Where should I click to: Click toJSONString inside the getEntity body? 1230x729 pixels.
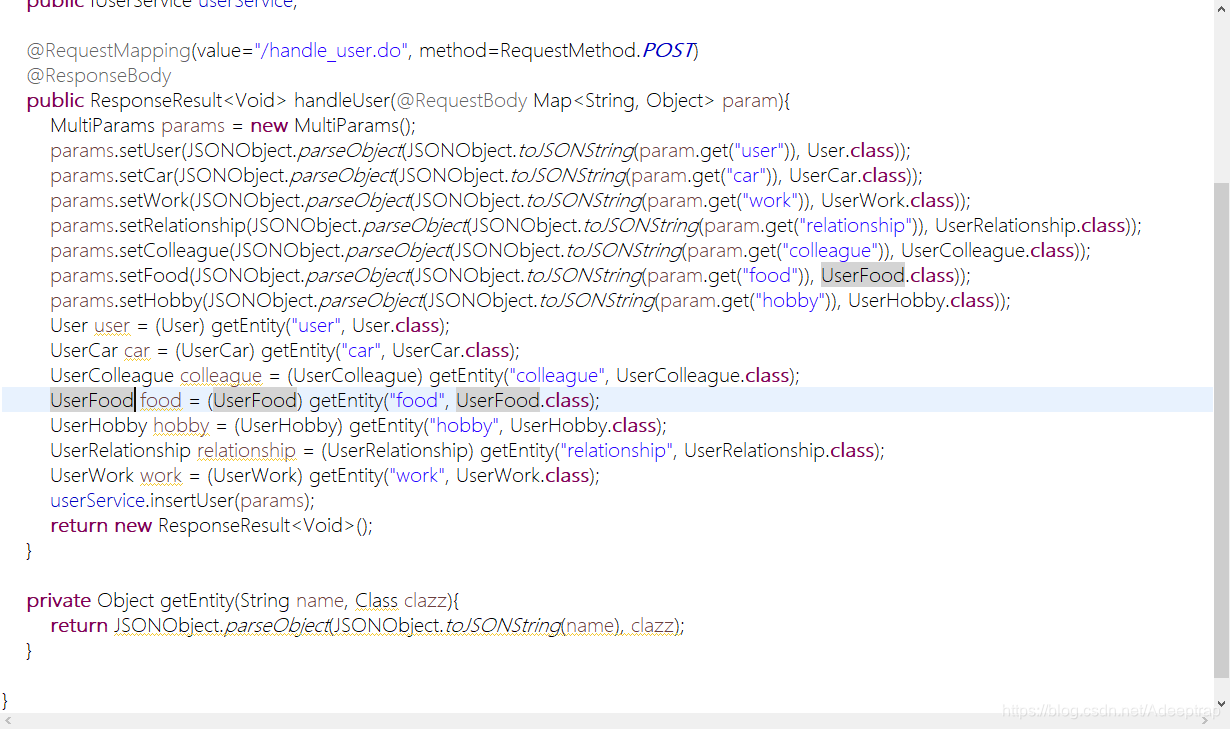(x=504, y=625)
